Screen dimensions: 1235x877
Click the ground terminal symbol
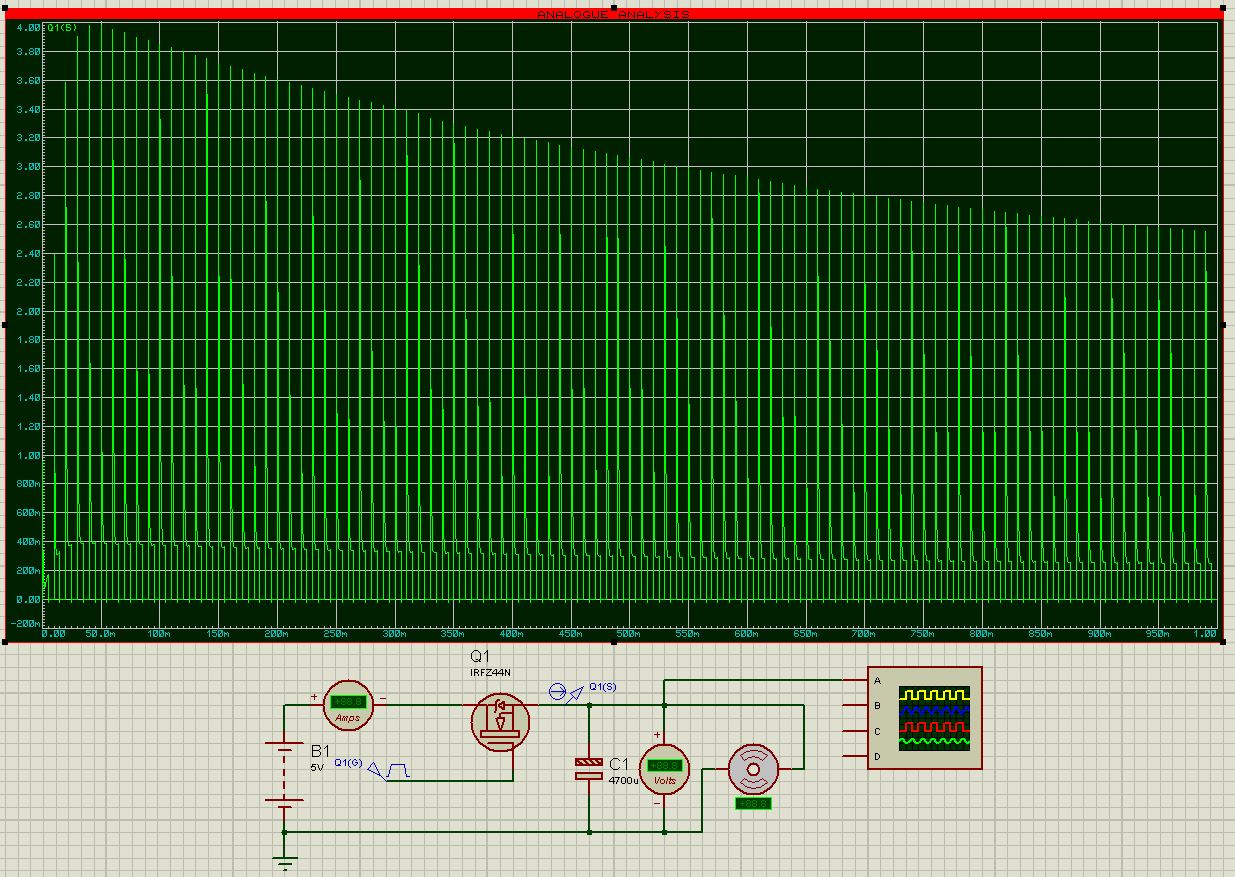pyautogui.click(x=285, y=862)
